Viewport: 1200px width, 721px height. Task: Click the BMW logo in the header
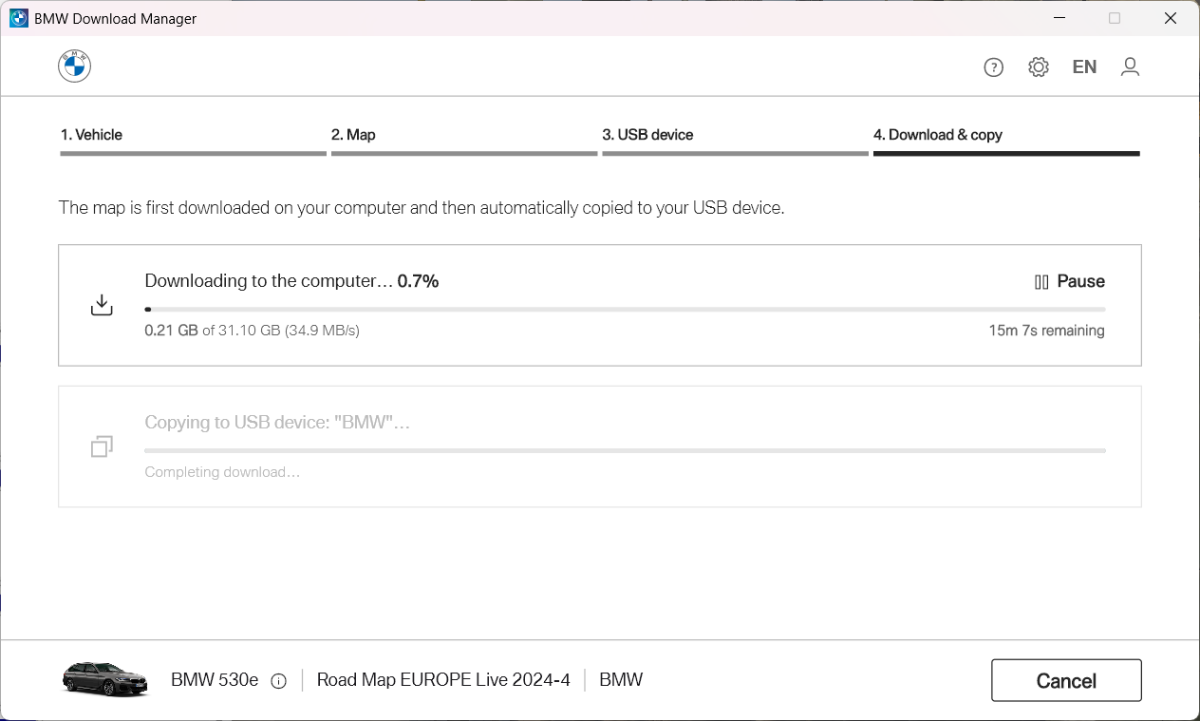coord(74,66)
